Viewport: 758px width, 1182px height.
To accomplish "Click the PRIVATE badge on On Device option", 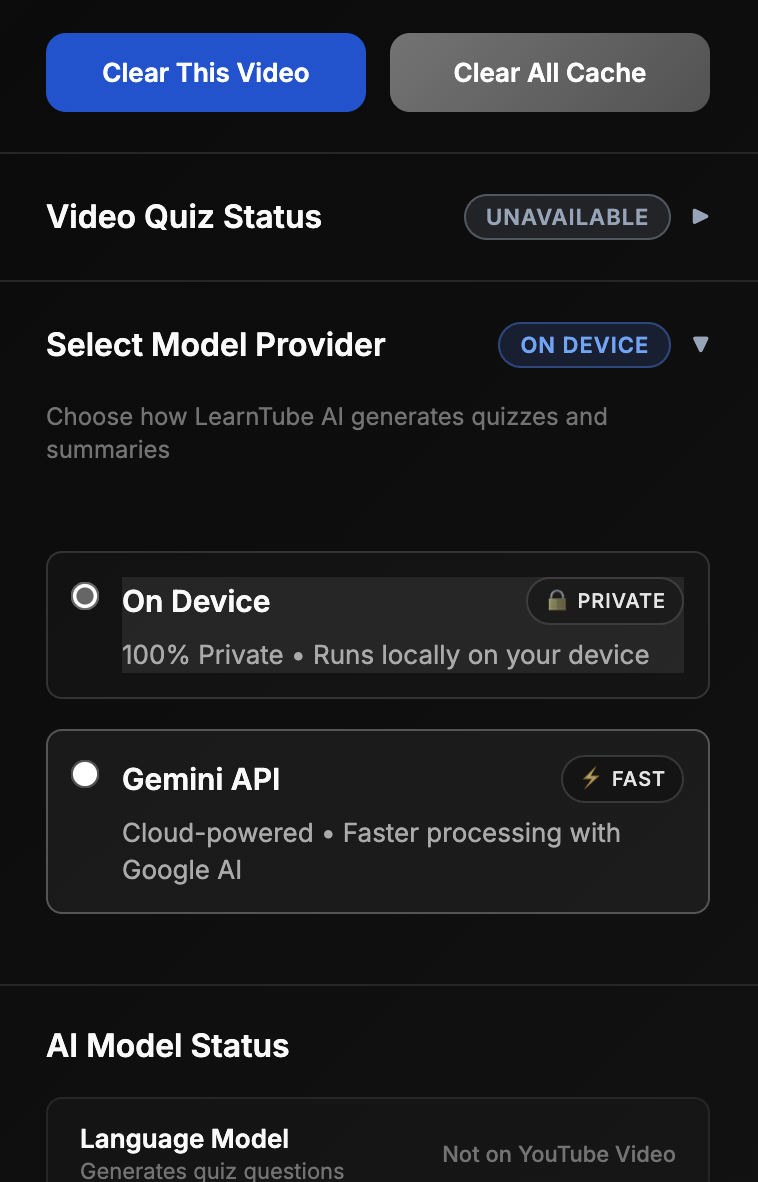I will coord(604,601).
